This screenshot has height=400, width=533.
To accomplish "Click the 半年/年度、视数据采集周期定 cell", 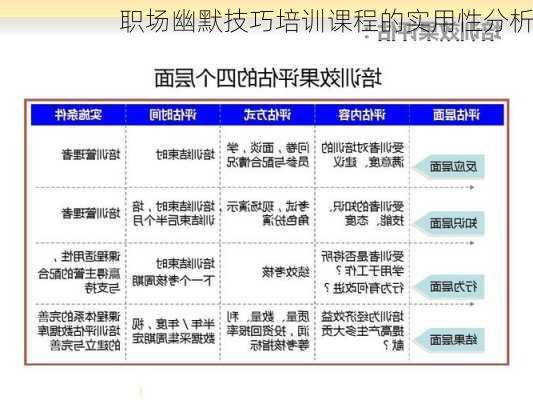I will coord(173,331).
